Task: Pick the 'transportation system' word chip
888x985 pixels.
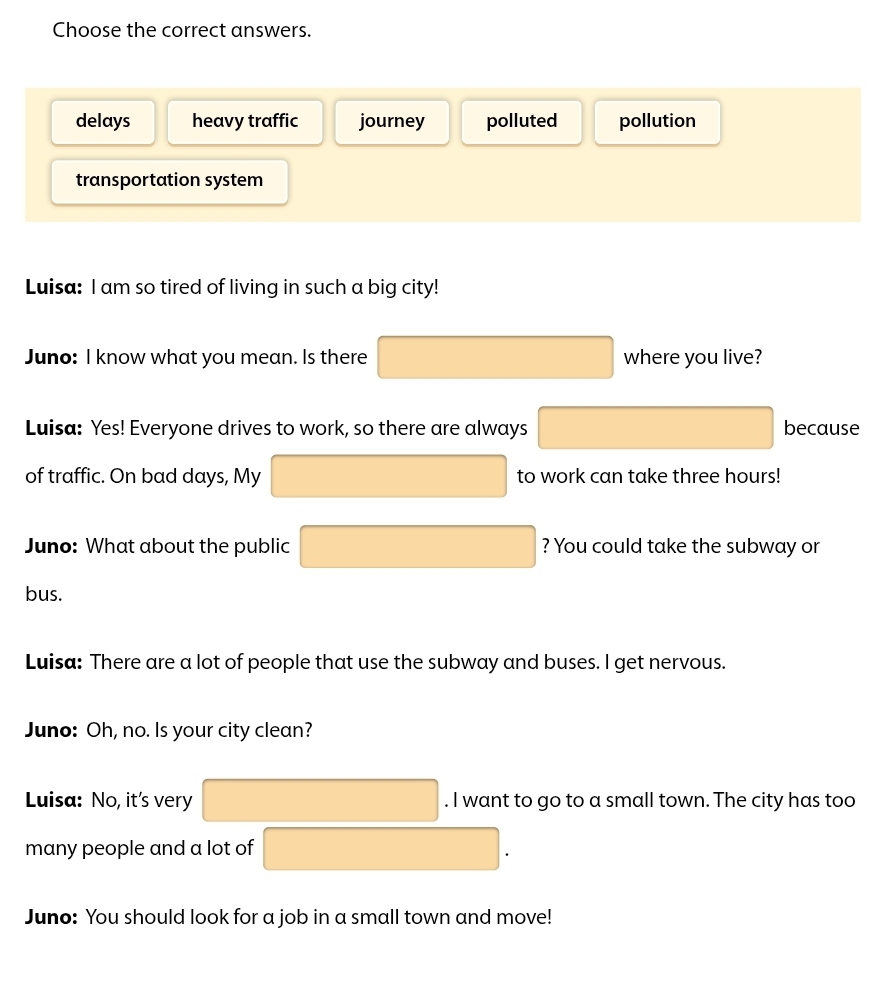Action: 169,181
